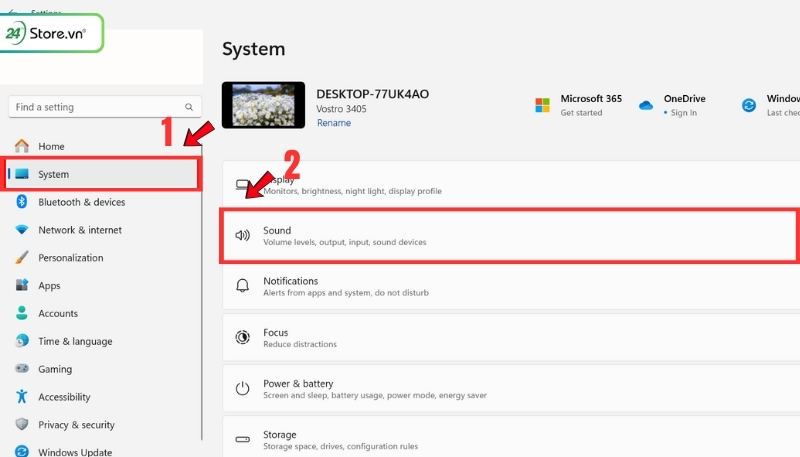
Task: Click the DESKTOP-77UK4AO device name
Action: pos(372,94)
